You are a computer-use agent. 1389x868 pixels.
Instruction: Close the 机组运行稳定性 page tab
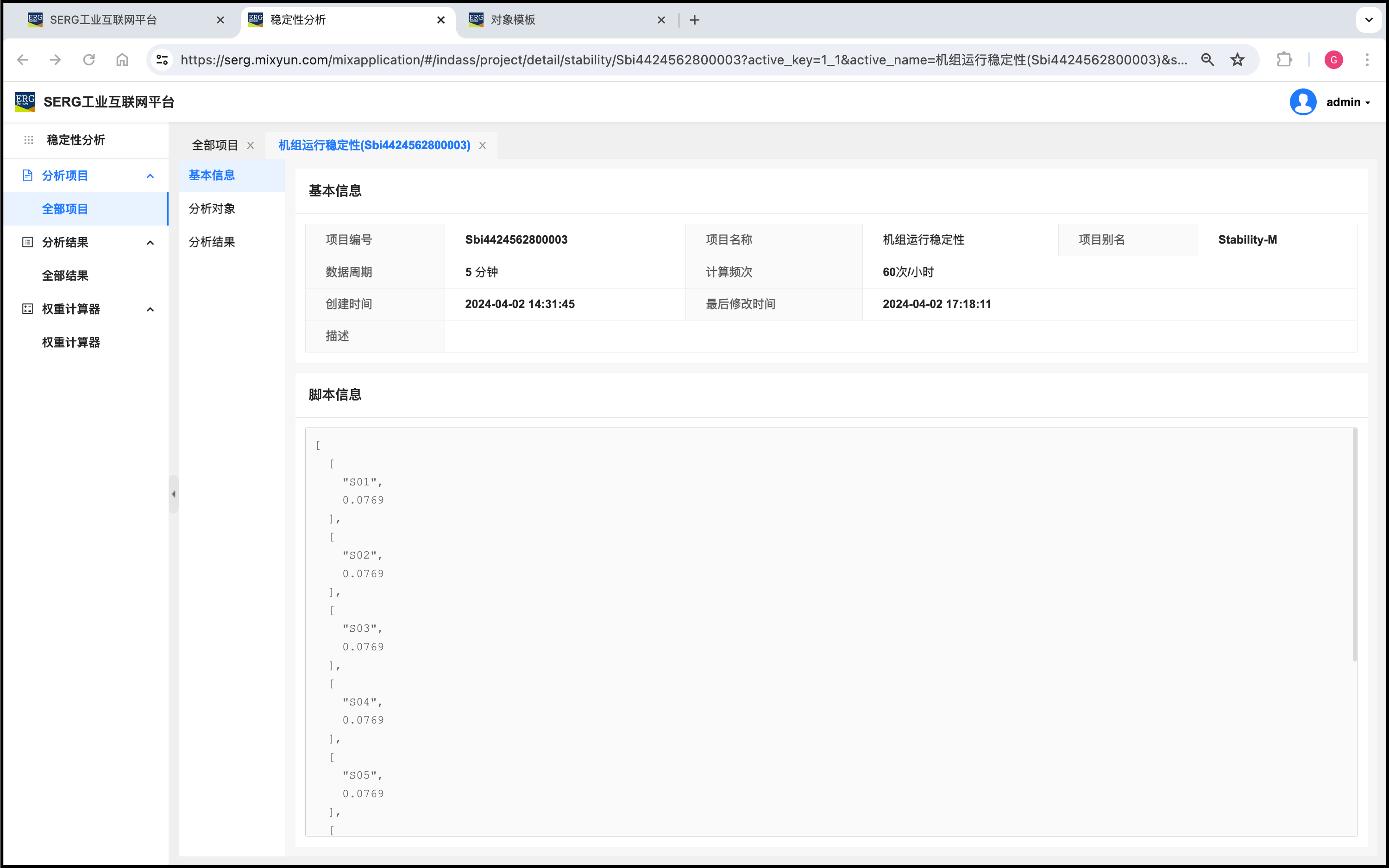pyautogui.click(x=483, y=146)
